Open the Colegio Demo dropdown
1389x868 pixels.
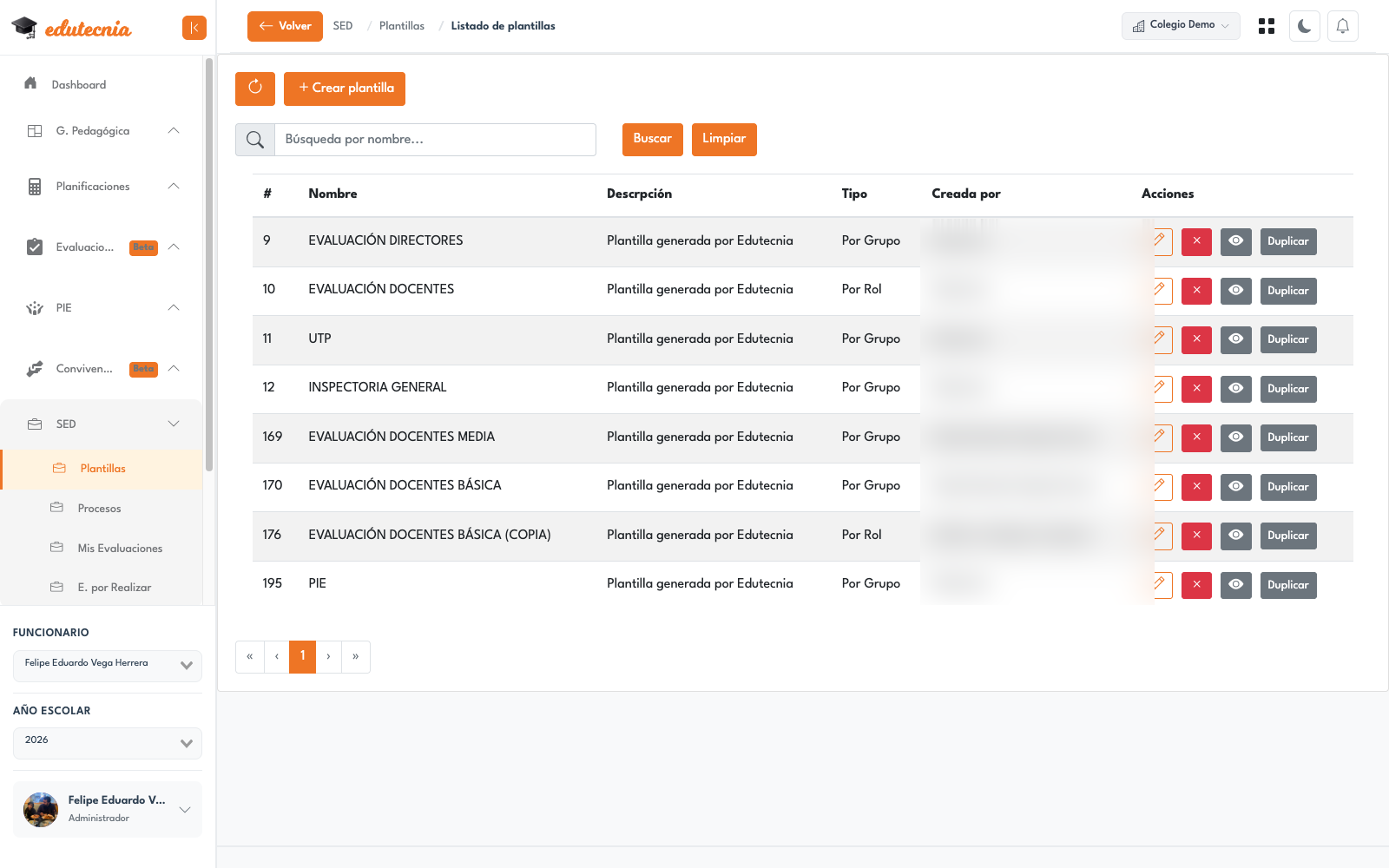pos(1181,26)
